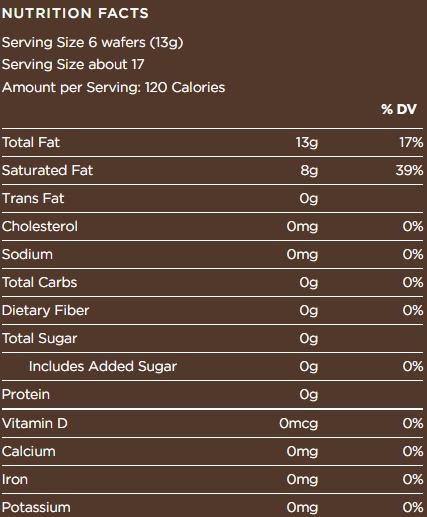427x517 pixels.
Task: Click the Sodium 0mg value
Action: click(x=302, y=255)
